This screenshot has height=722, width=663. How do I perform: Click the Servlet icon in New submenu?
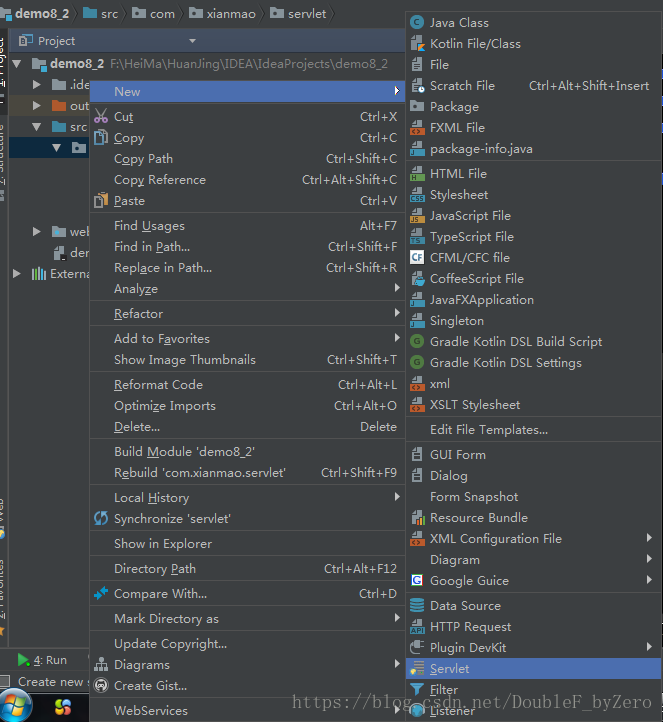pos(417,668)
